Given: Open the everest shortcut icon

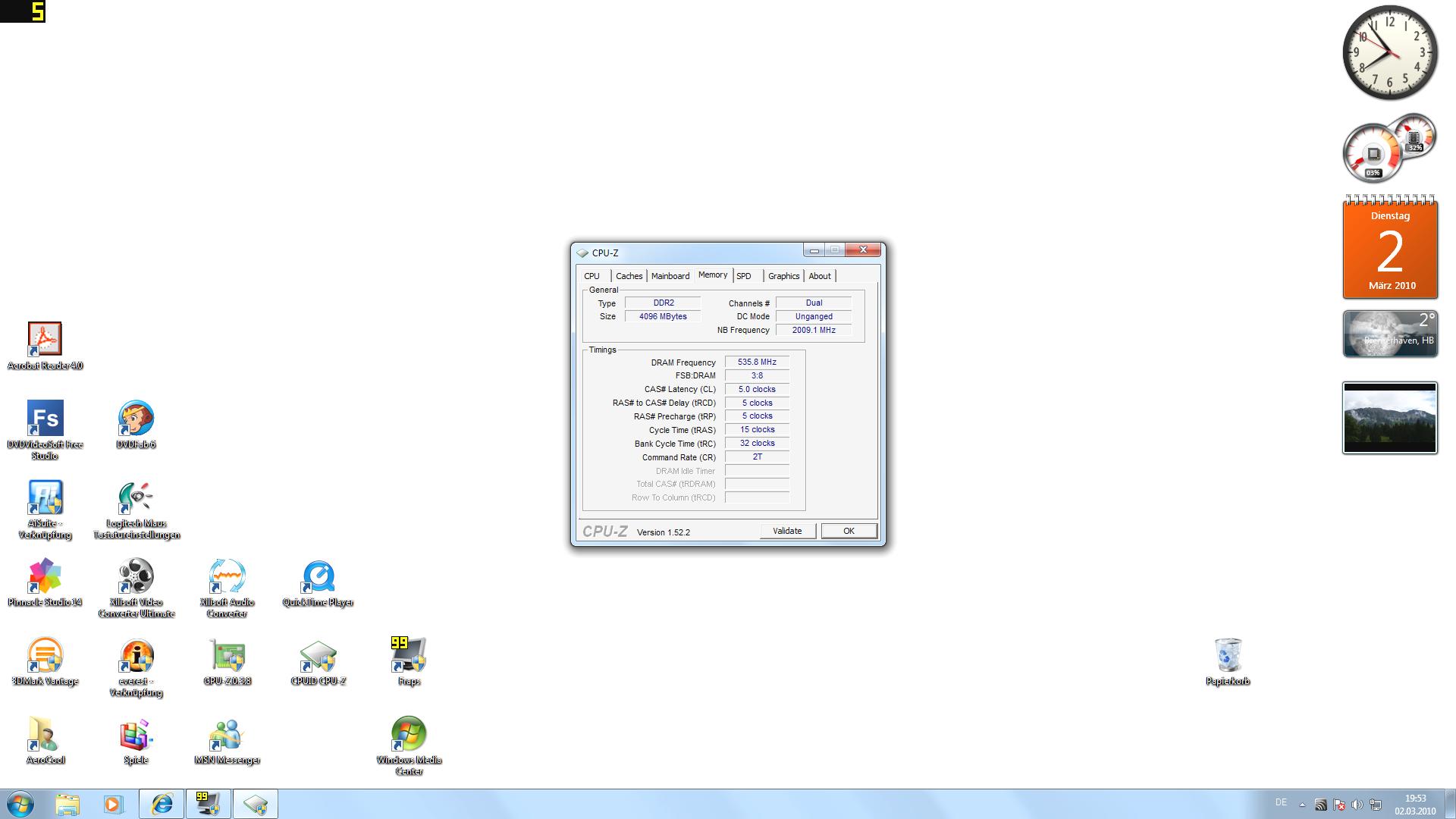Looking at the screenshot, I should [136, 657].
